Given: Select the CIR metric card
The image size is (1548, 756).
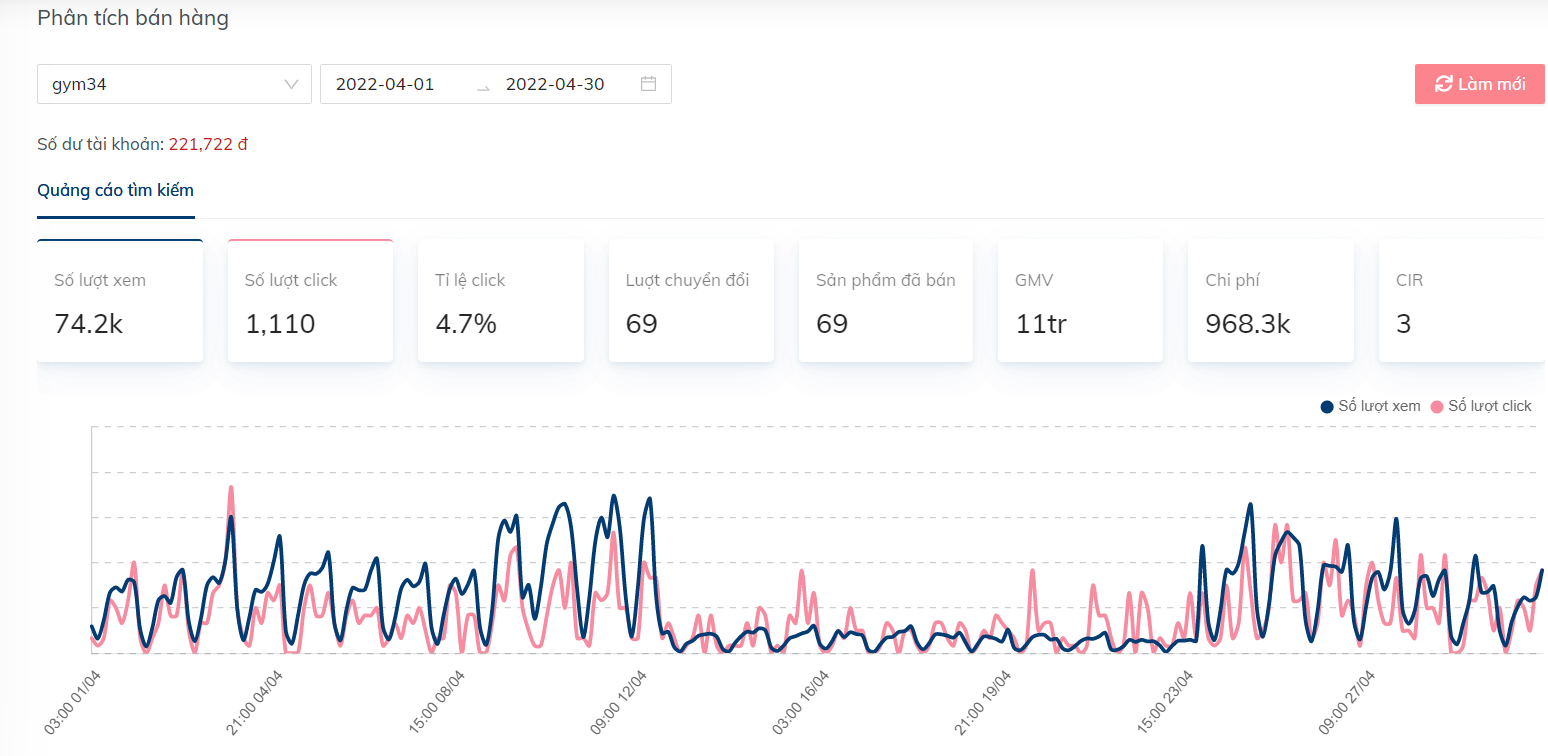Looking at the screenshot, I should tap(1460, 301).
